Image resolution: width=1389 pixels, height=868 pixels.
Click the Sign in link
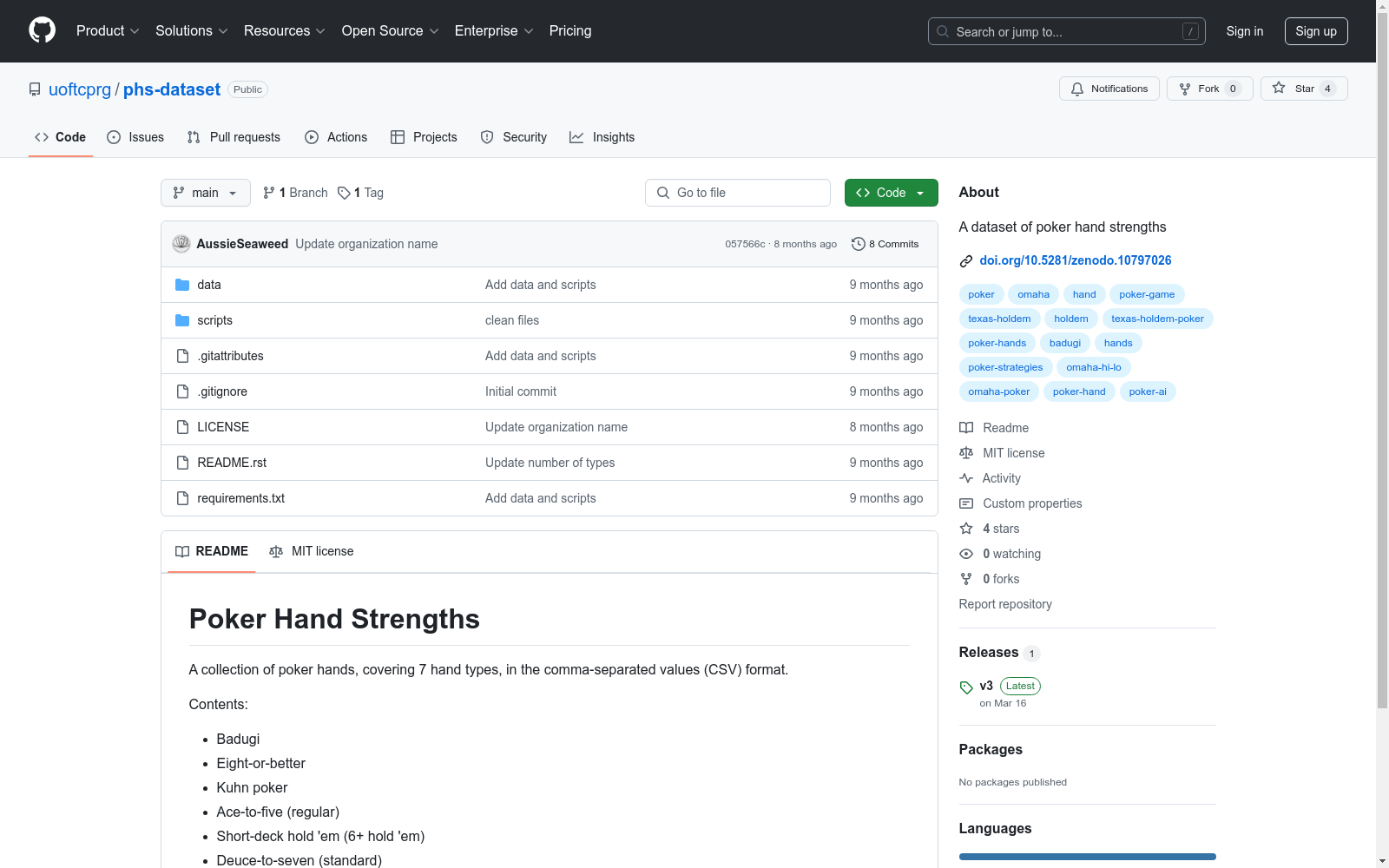click(x=1245, y=31)
